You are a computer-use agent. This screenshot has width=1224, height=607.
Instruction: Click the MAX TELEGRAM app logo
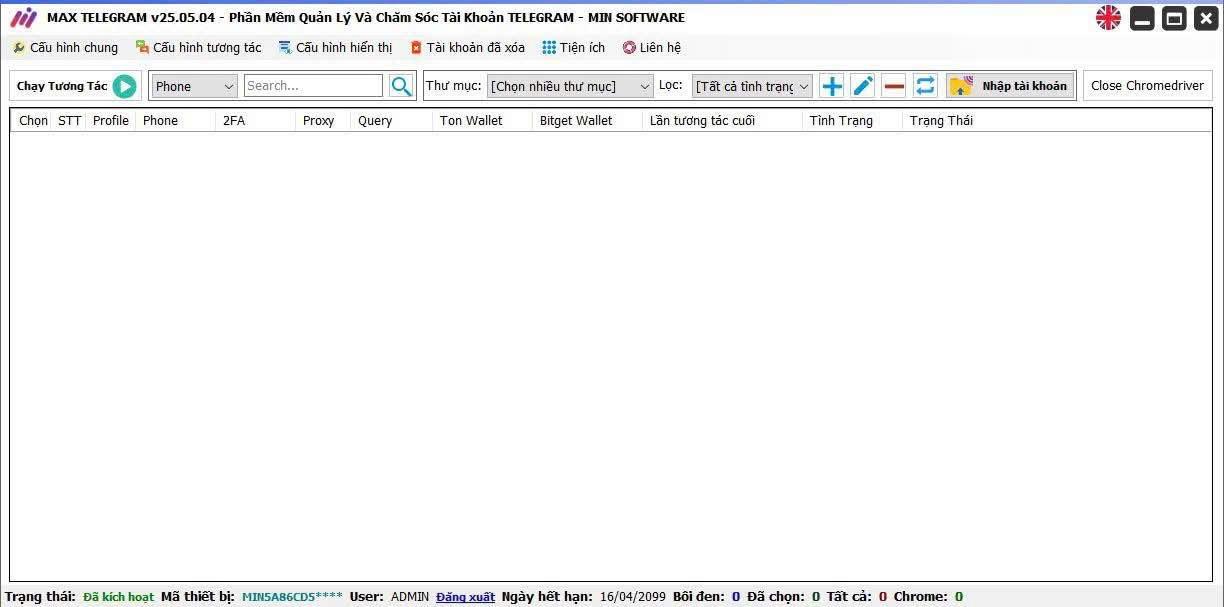click(x=23, y=18)
